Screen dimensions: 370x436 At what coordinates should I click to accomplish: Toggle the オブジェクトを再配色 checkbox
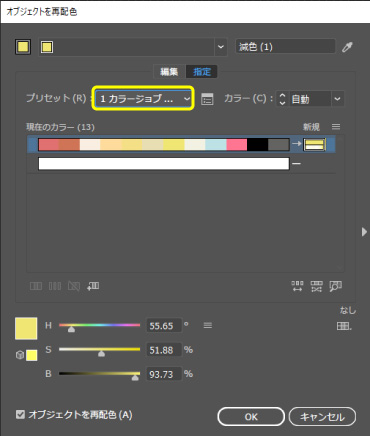pos(21,414)
